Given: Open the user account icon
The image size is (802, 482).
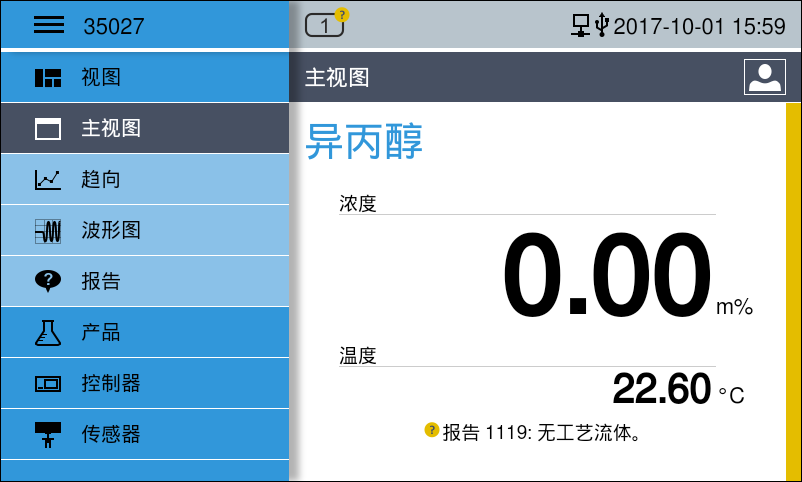Looking at the screenshot, I should pyautogui.click(x=764, y=77).
